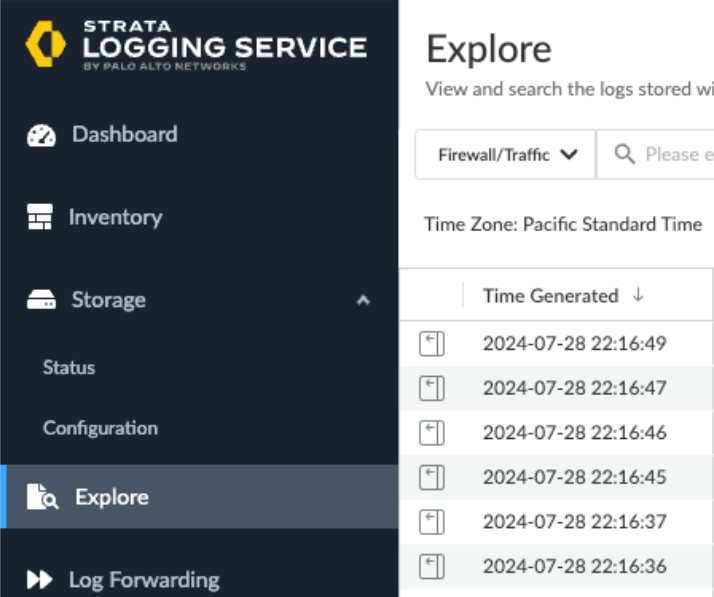The height and width of the screenshot is (597, 714).
Task: Click the Storage drive icon
Action: coord(41,300)
